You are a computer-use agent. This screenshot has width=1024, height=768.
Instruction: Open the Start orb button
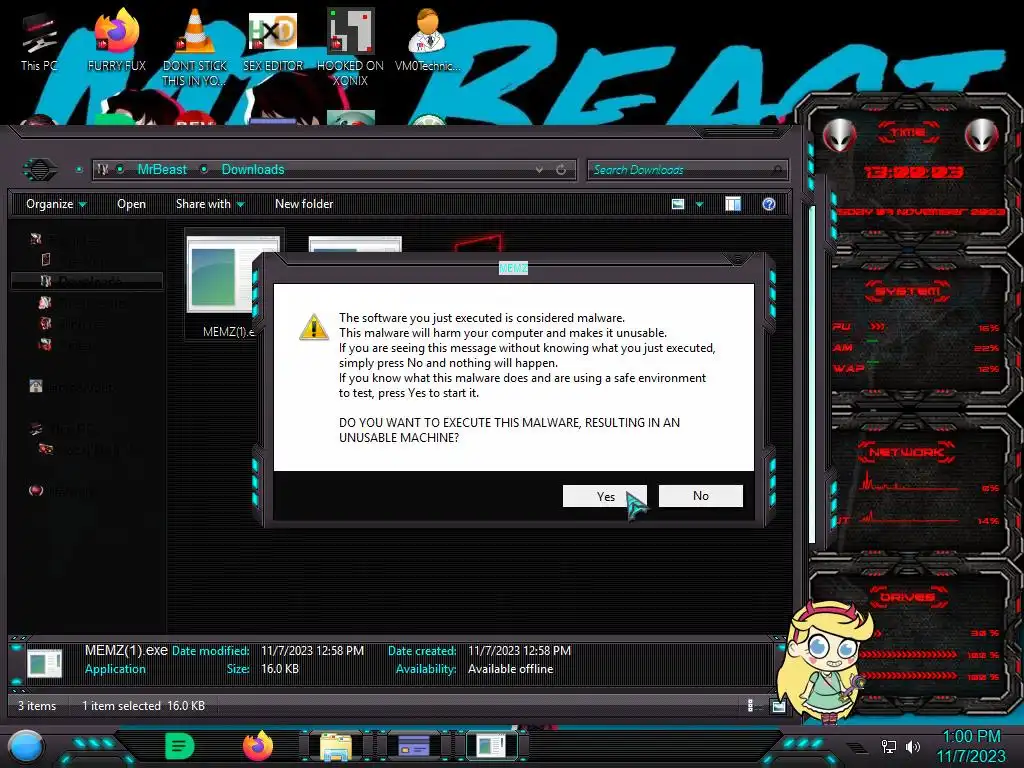click(26, 747)
